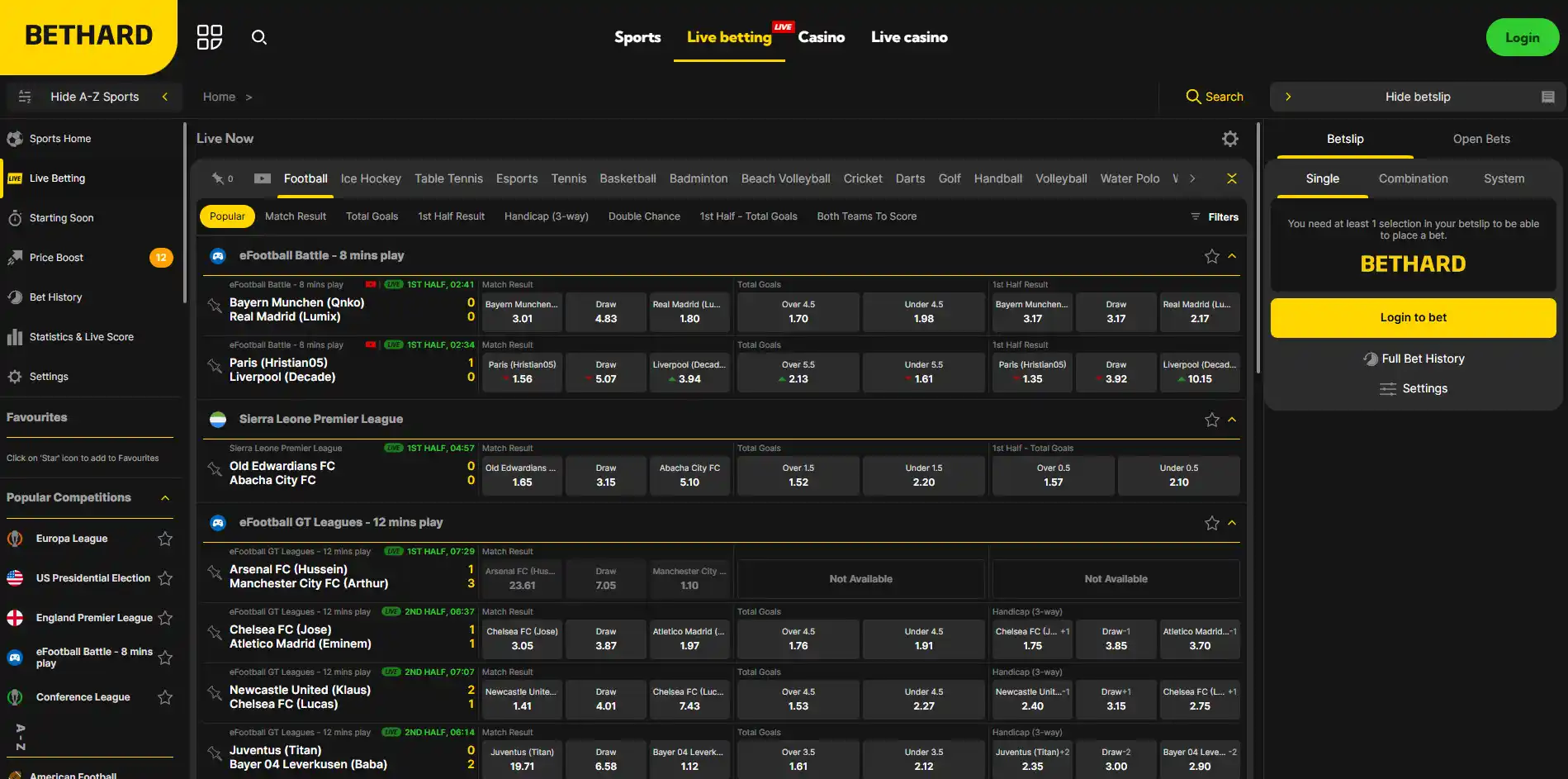Click the Search link in breadcrumb bar
The height and width of the screenshot is (779, 1568).
[1214, 97]
